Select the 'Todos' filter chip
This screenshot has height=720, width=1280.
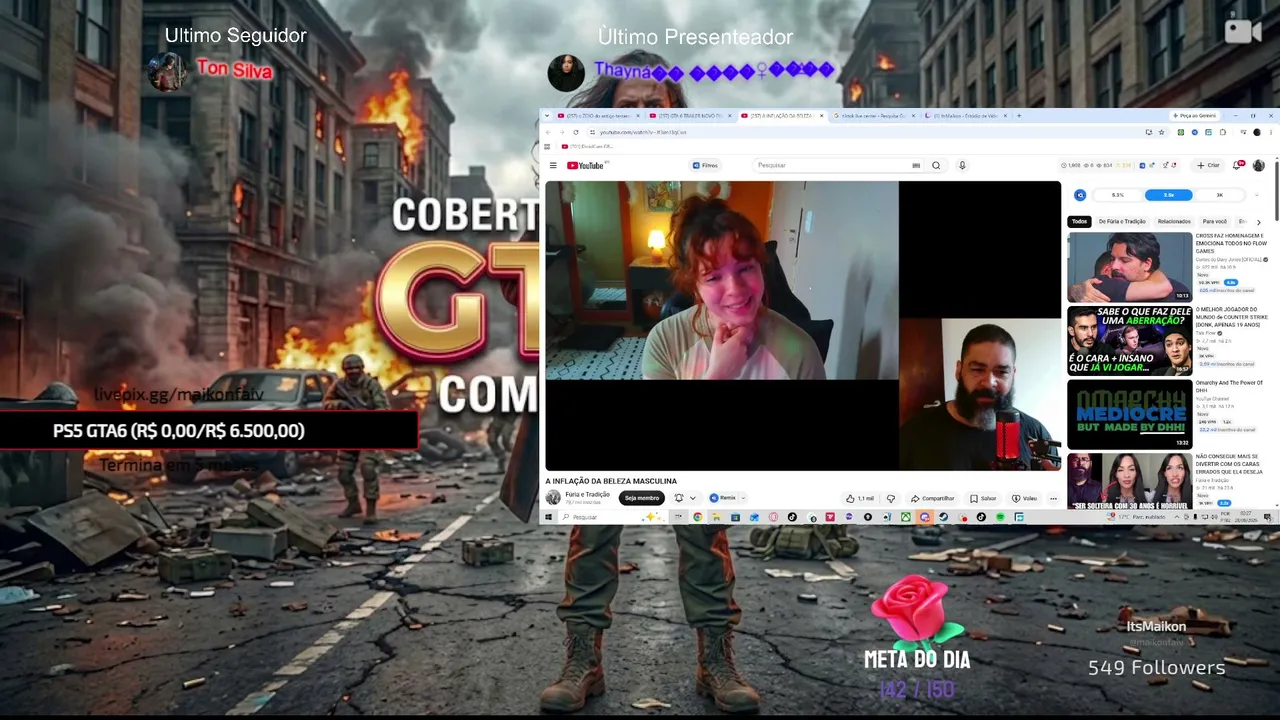click(1079, 221)
